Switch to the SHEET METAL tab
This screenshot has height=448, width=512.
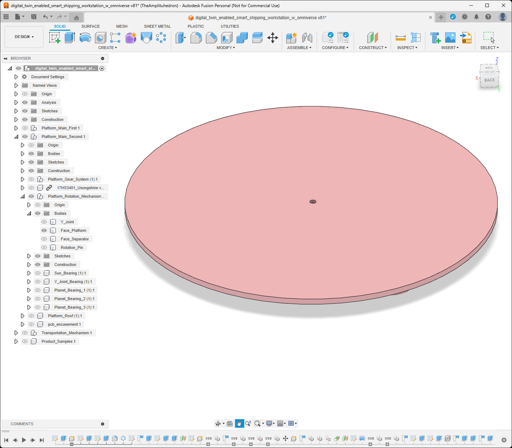(x=157, y=26)
